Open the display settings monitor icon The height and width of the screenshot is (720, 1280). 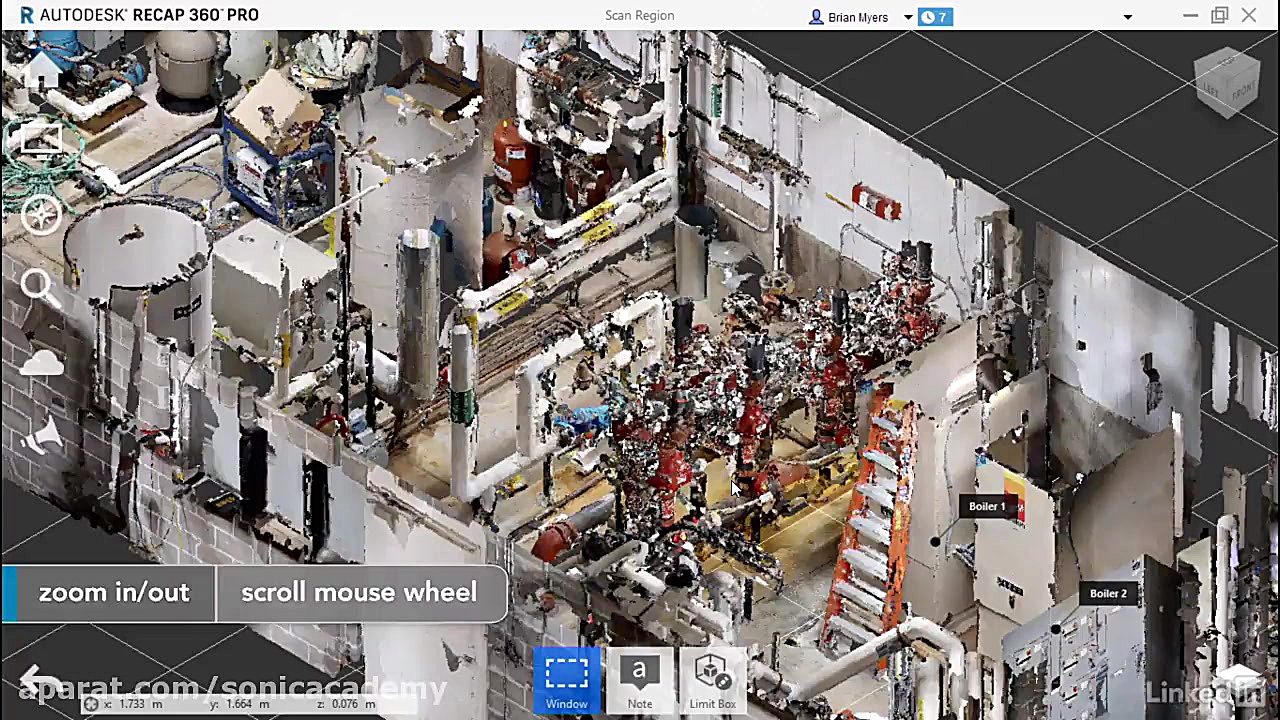point(42,140)
